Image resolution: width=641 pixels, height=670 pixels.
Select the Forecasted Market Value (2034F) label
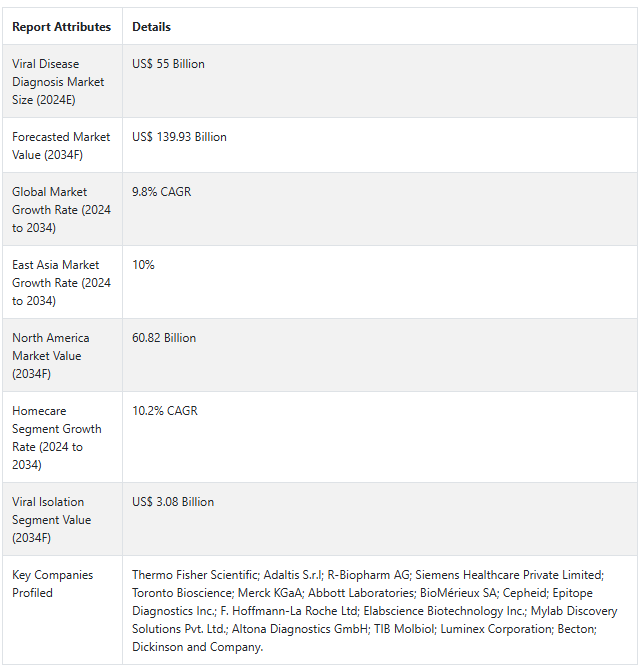pyautogui.click(x=58, y=146)
